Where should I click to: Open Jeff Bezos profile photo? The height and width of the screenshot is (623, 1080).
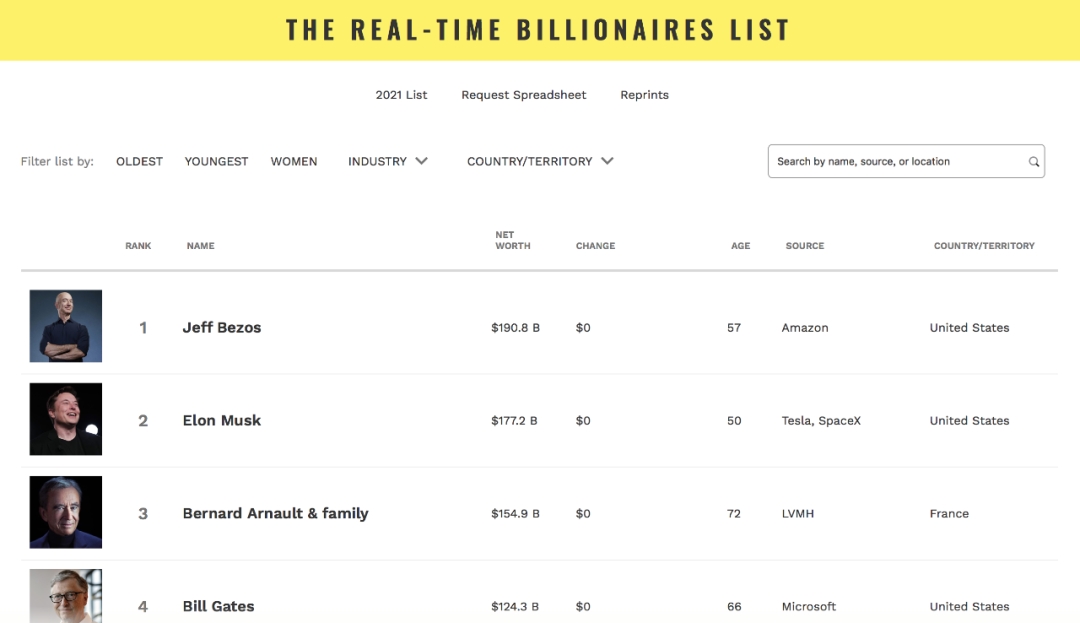coord(66,326)
